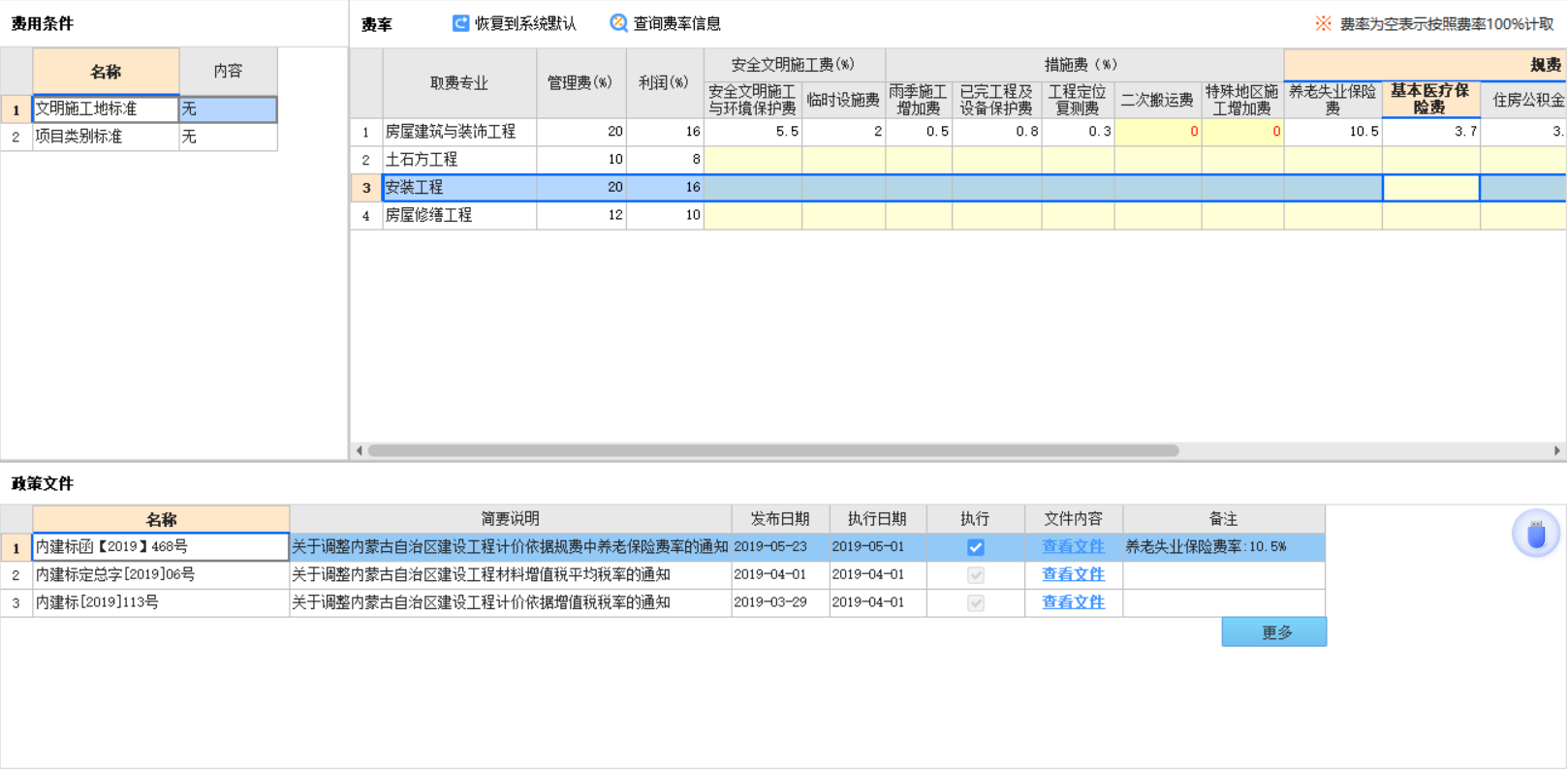This screenshot has height=769, width=1568.
Task: Select the 土石方工程 row name
Action: click(459, 160)
